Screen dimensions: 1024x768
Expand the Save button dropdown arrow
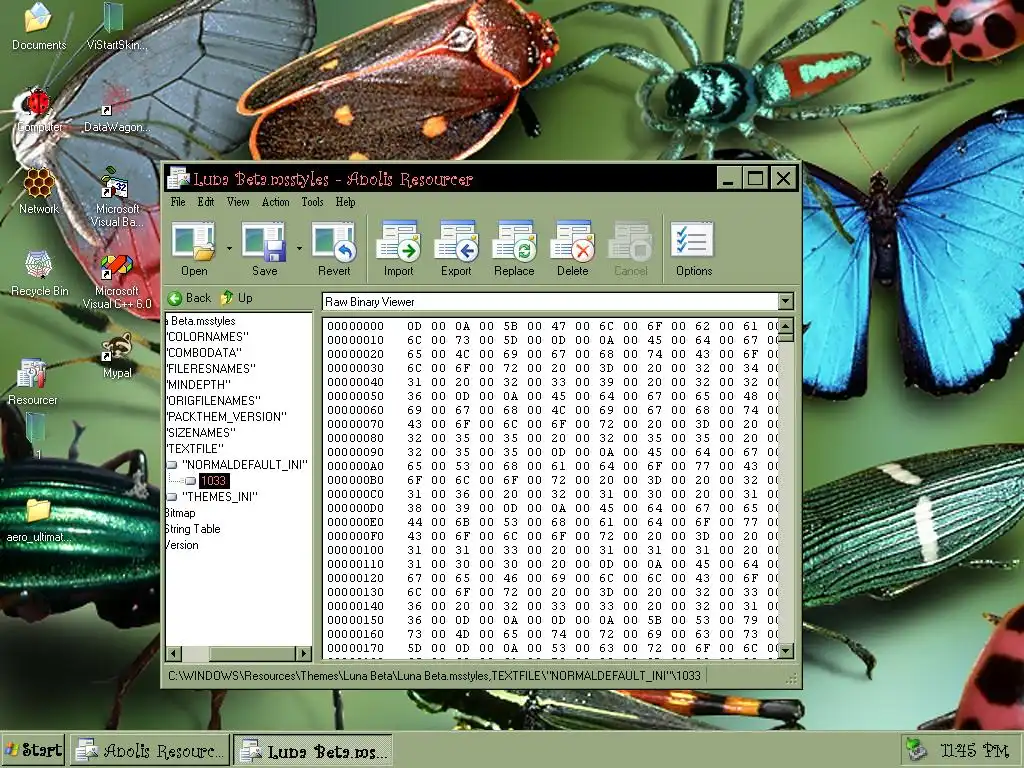tap(299, 248)
